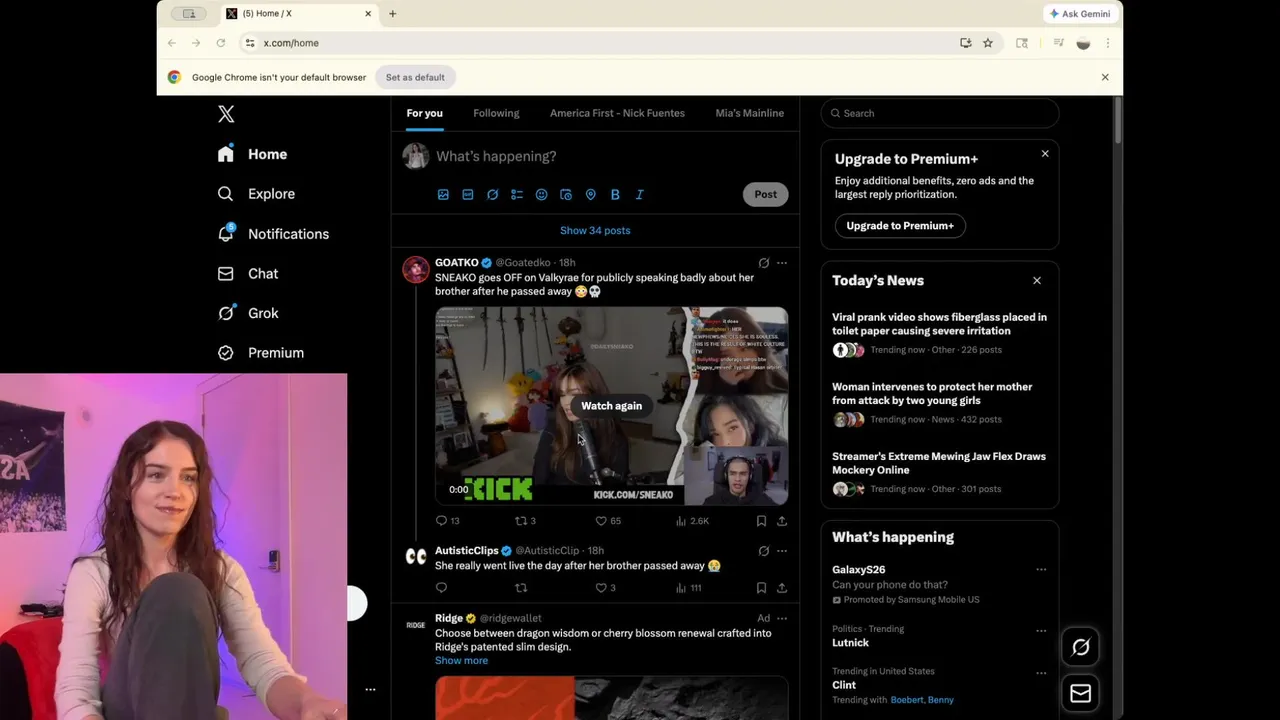Bookmark the AutisticClips post

pyautogui.click(x=761, y=588)
